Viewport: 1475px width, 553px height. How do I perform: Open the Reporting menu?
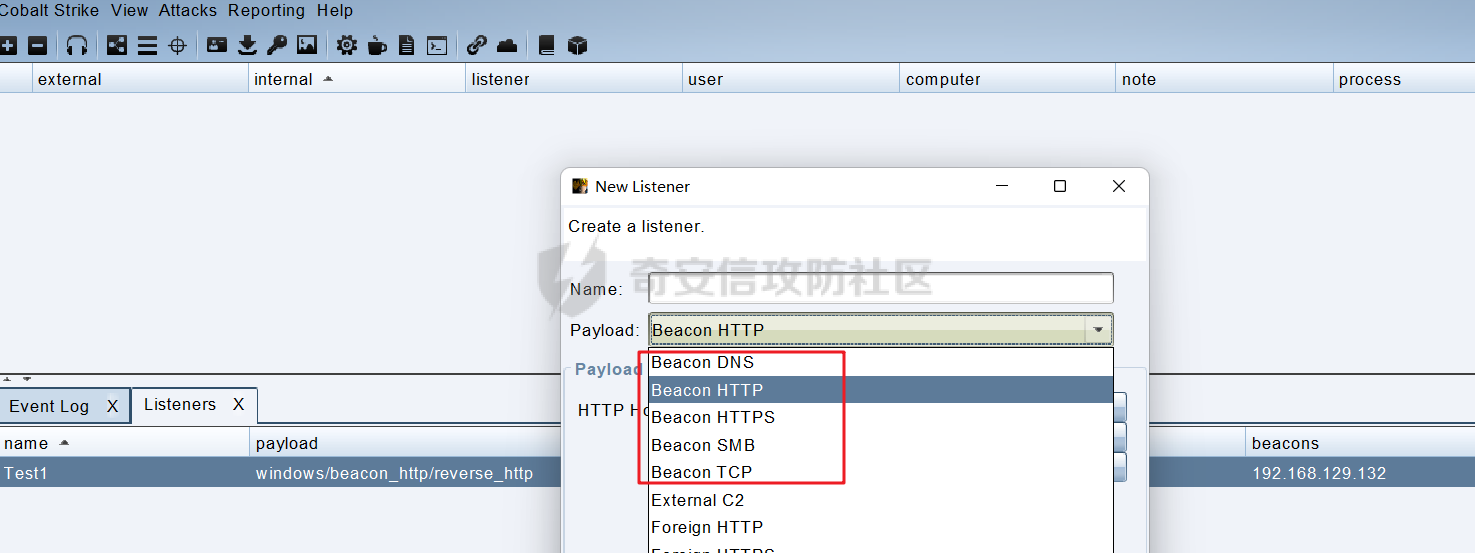pos(266,10)
